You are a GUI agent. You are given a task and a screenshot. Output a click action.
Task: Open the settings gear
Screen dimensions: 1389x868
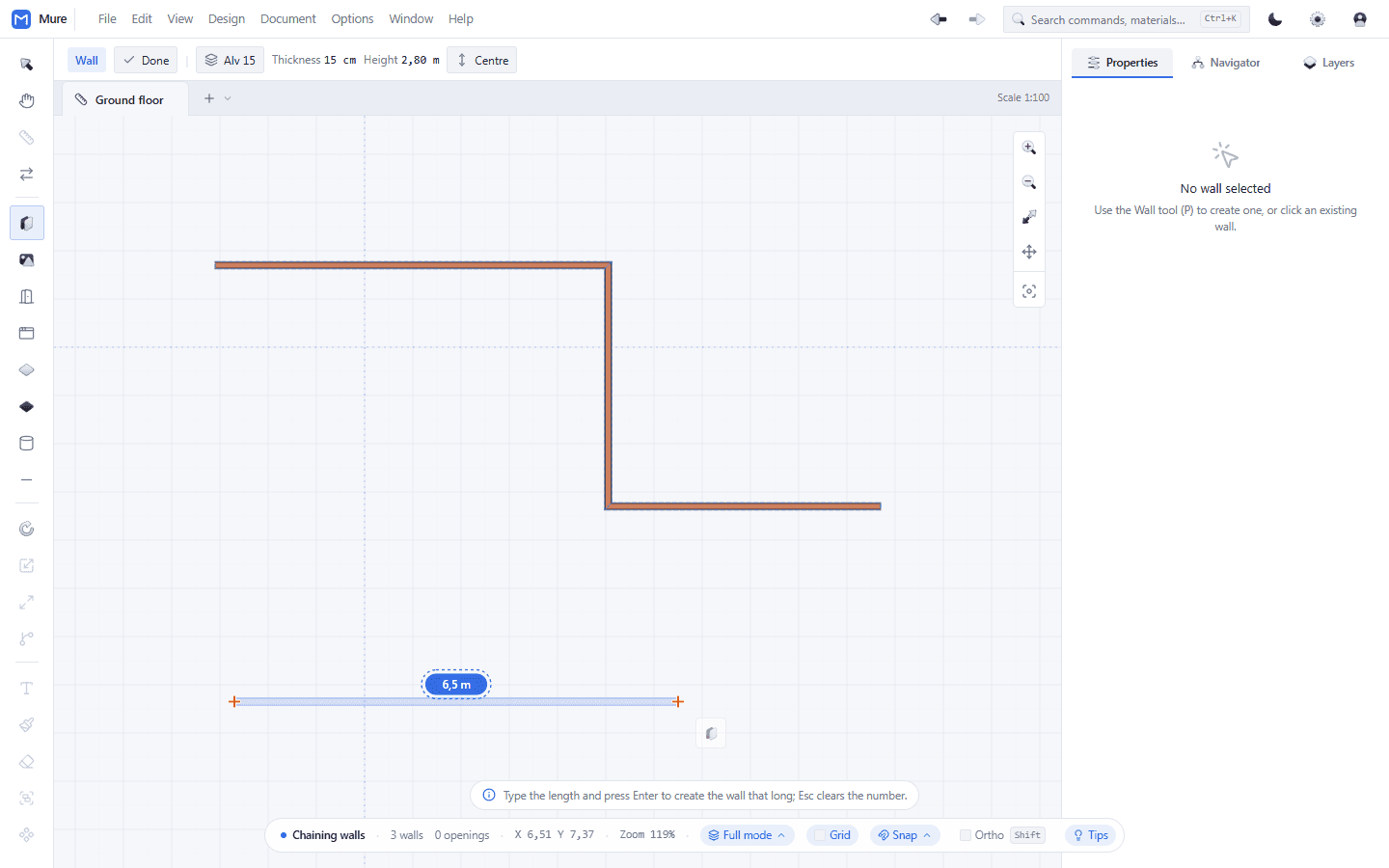click(1318, 19)
